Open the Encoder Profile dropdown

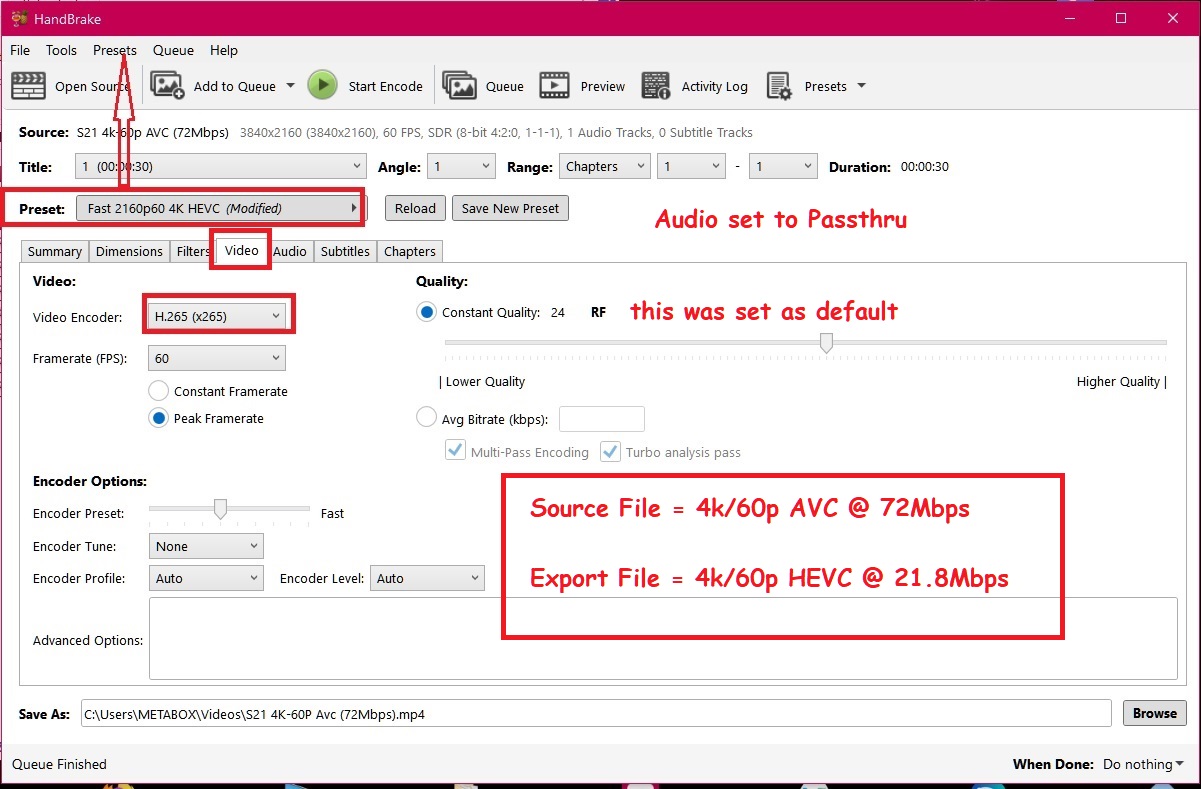point(206,578)
